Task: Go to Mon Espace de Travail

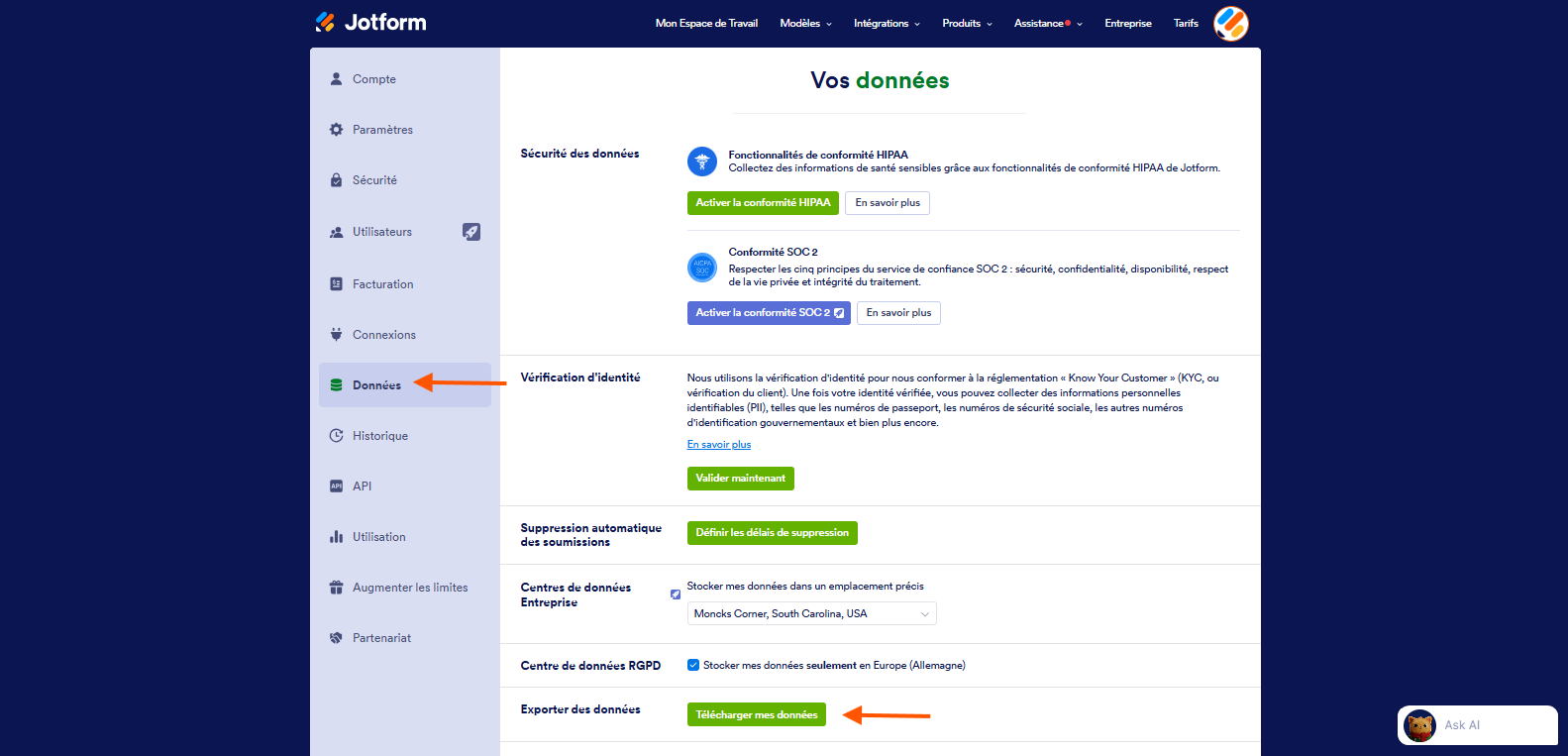Action: (706, 23)
